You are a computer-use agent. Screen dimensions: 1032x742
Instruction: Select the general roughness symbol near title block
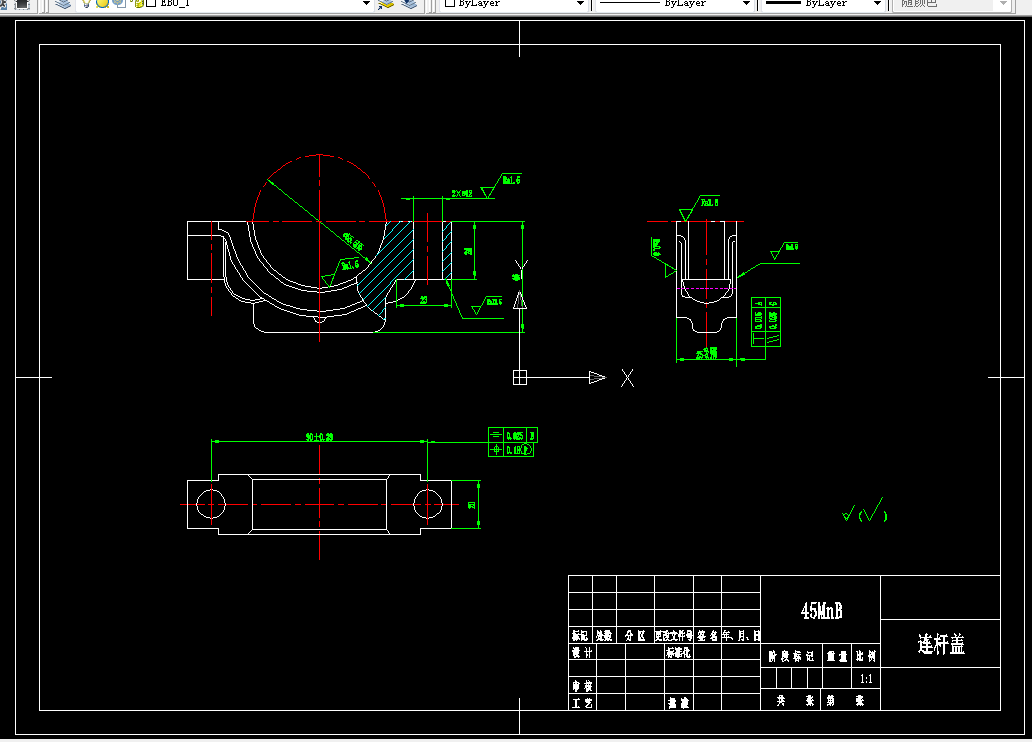[x=865, y=510]
